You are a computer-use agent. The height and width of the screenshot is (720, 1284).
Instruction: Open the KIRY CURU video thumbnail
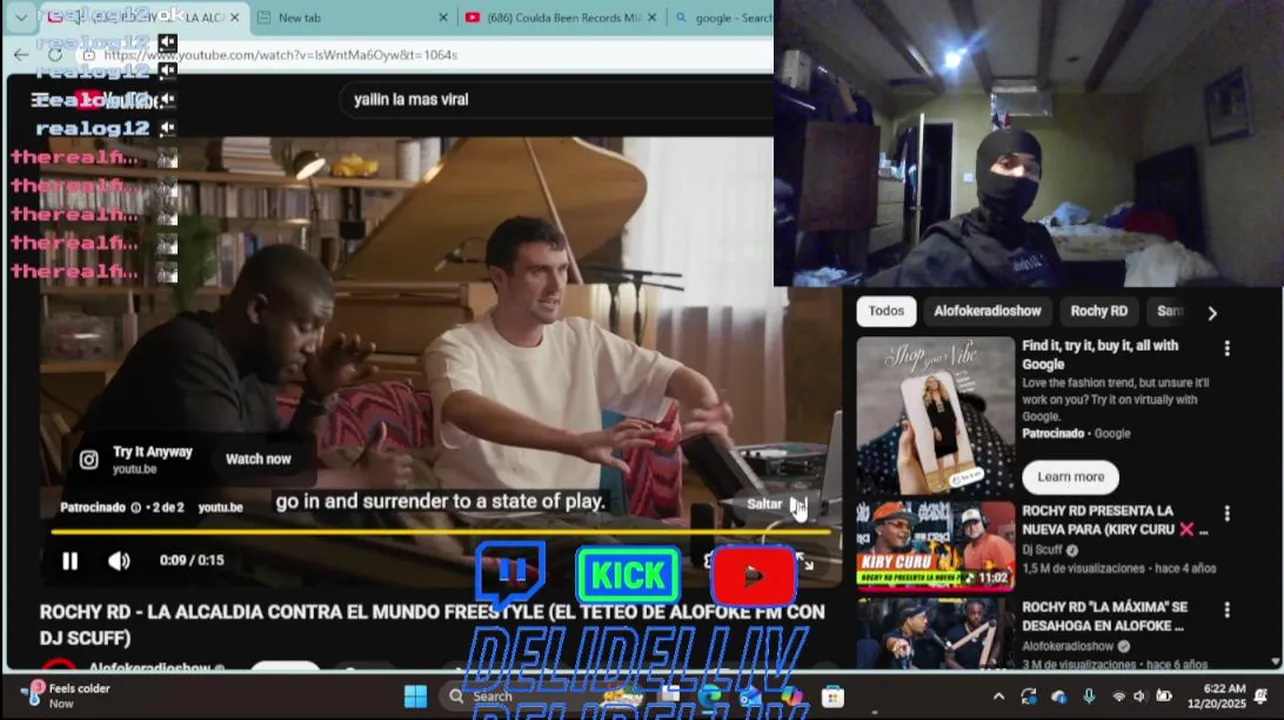click(x=935, y=546)
